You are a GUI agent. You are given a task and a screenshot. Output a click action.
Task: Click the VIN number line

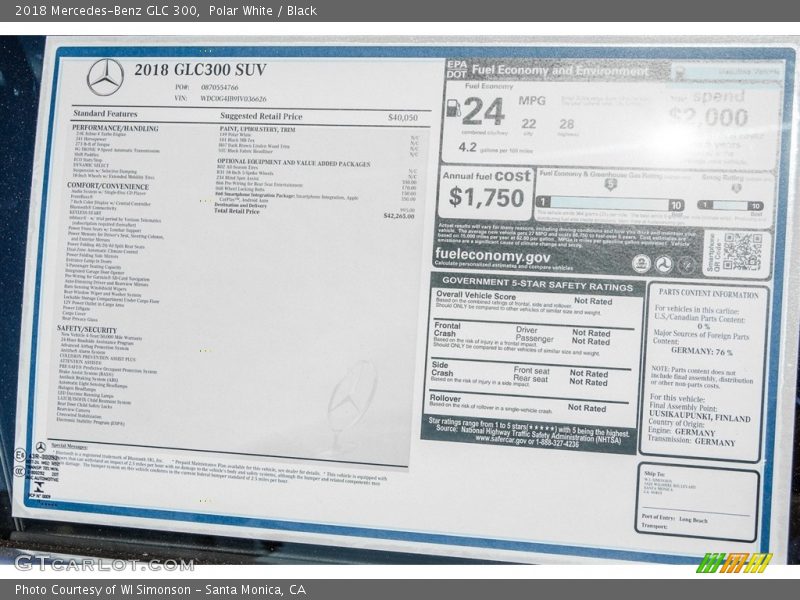click(220, 98)
